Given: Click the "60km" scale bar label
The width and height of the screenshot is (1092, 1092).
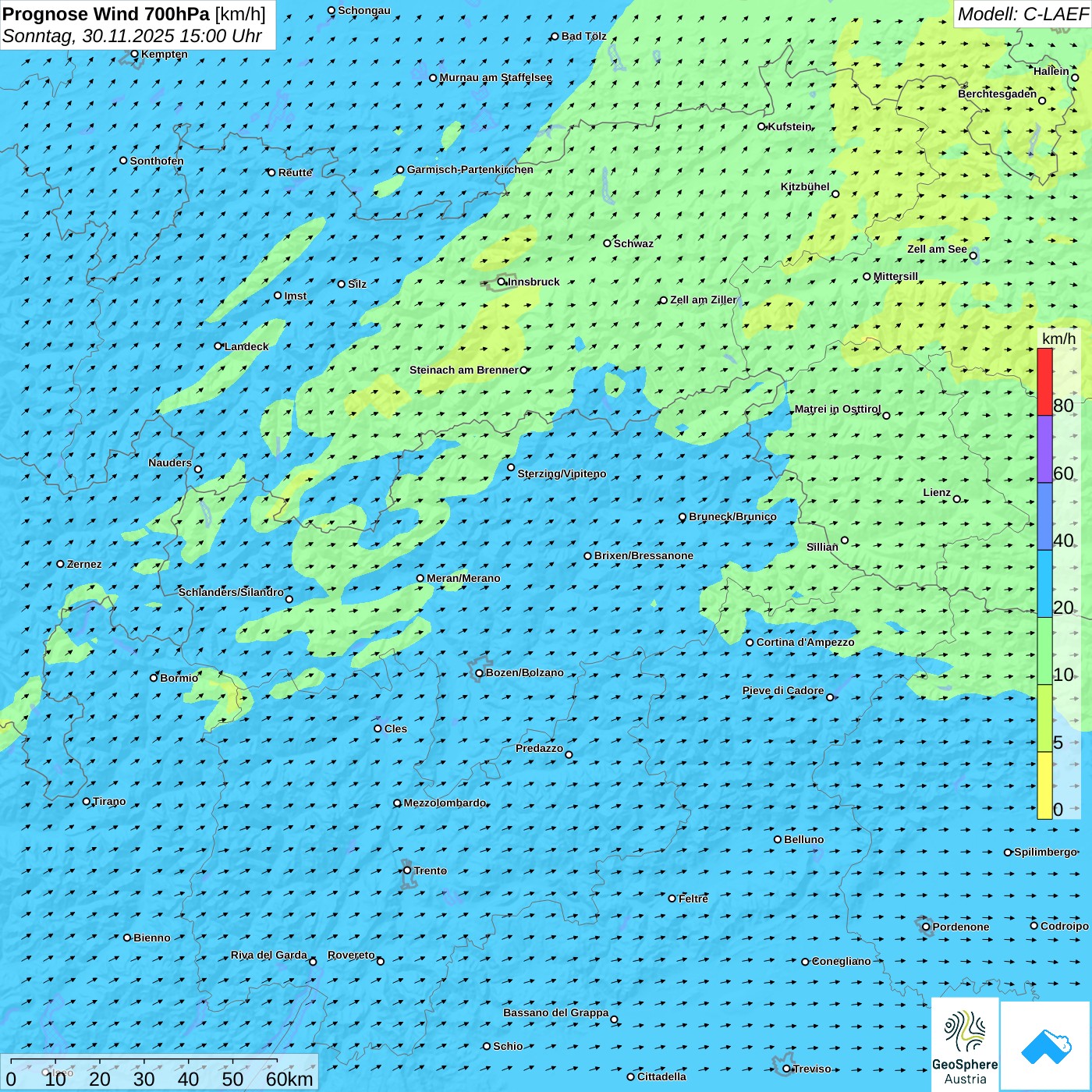Looking at the screenshot, I should (x=289, y=1079).
